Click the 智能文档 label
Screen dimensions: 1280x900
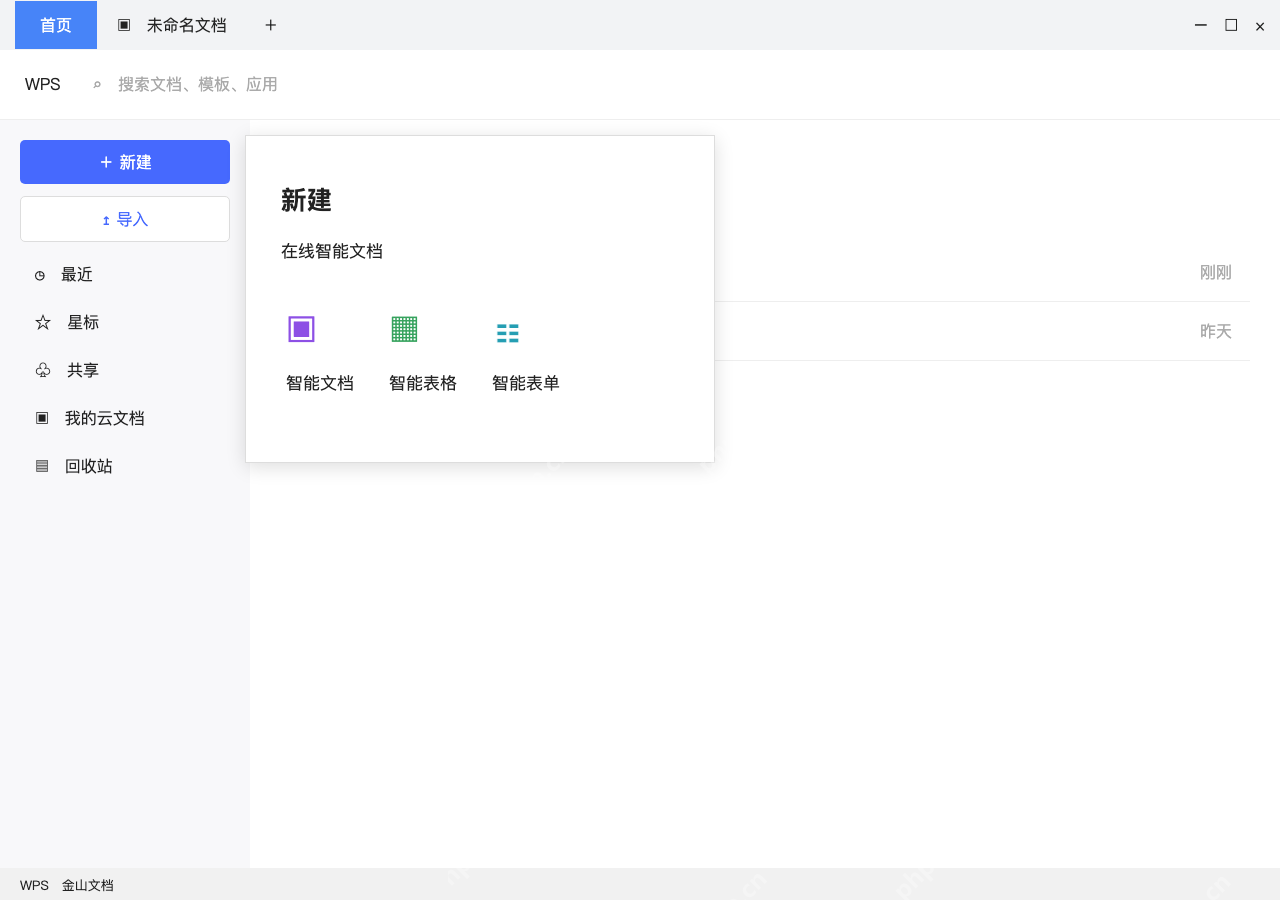pos(320,383)
